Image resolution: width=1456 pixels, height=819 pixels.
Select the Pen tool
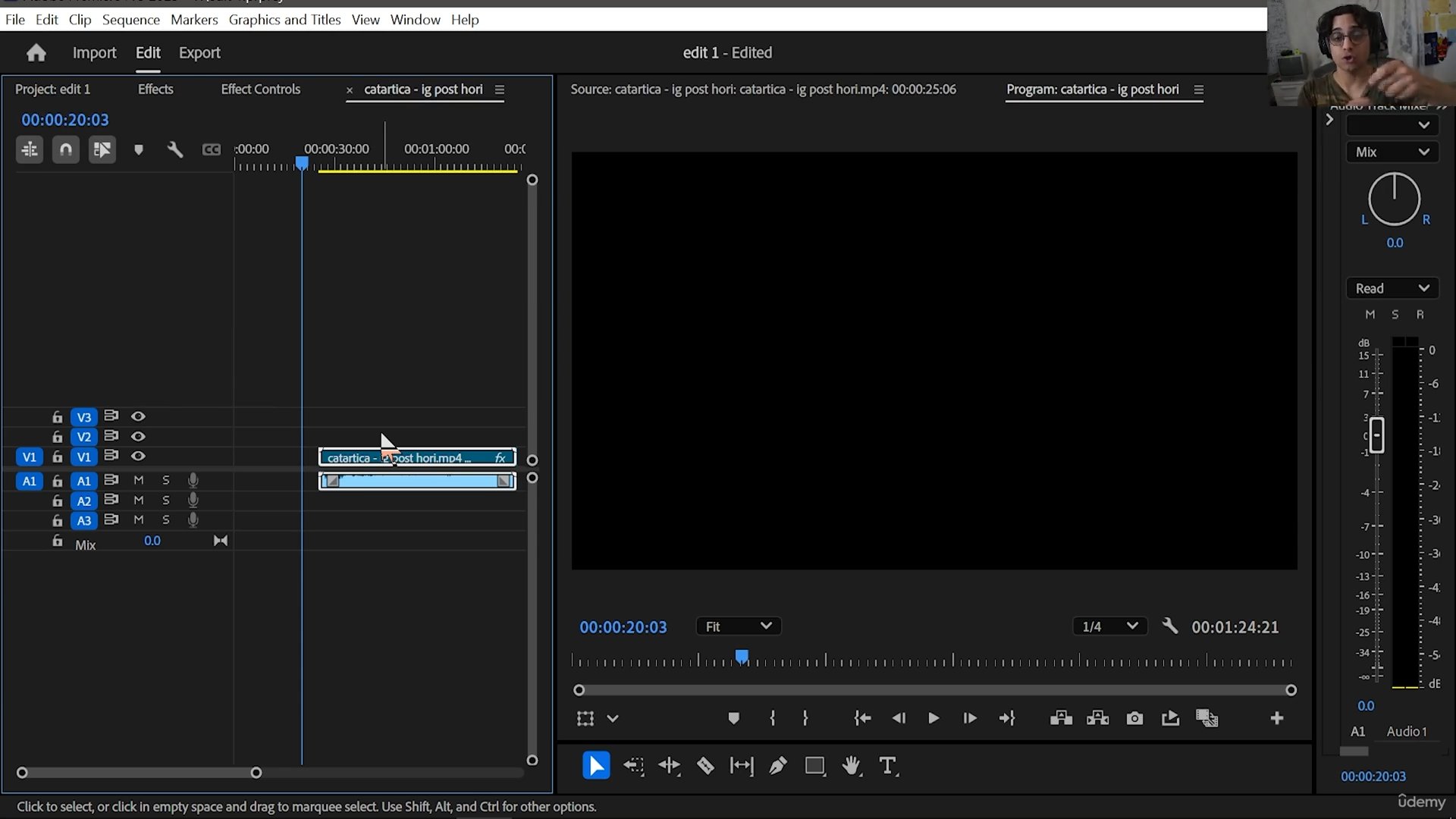(777, 766)
